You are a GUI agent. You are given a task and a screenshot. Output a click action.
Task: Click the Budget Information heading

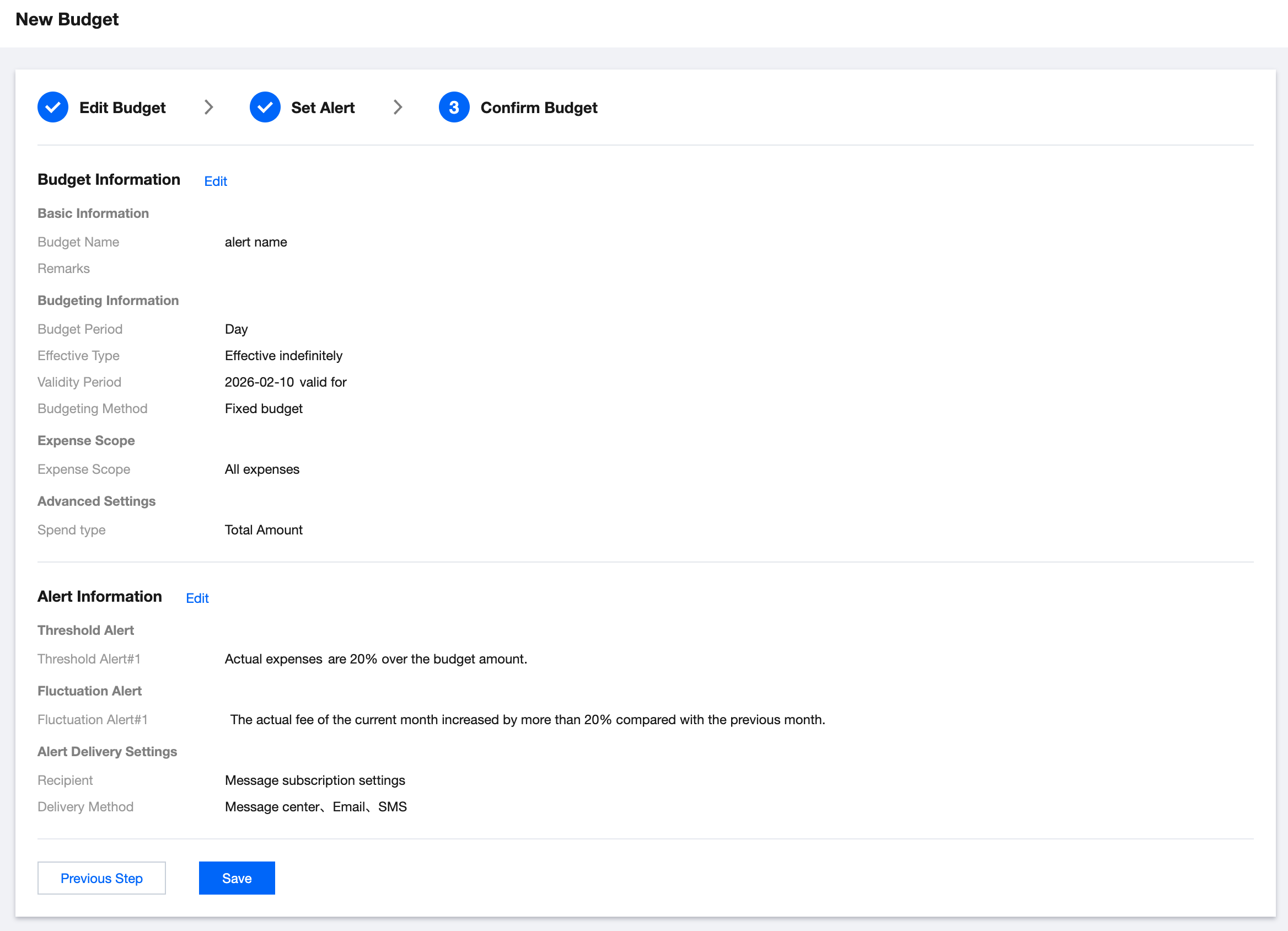[109, 179]
